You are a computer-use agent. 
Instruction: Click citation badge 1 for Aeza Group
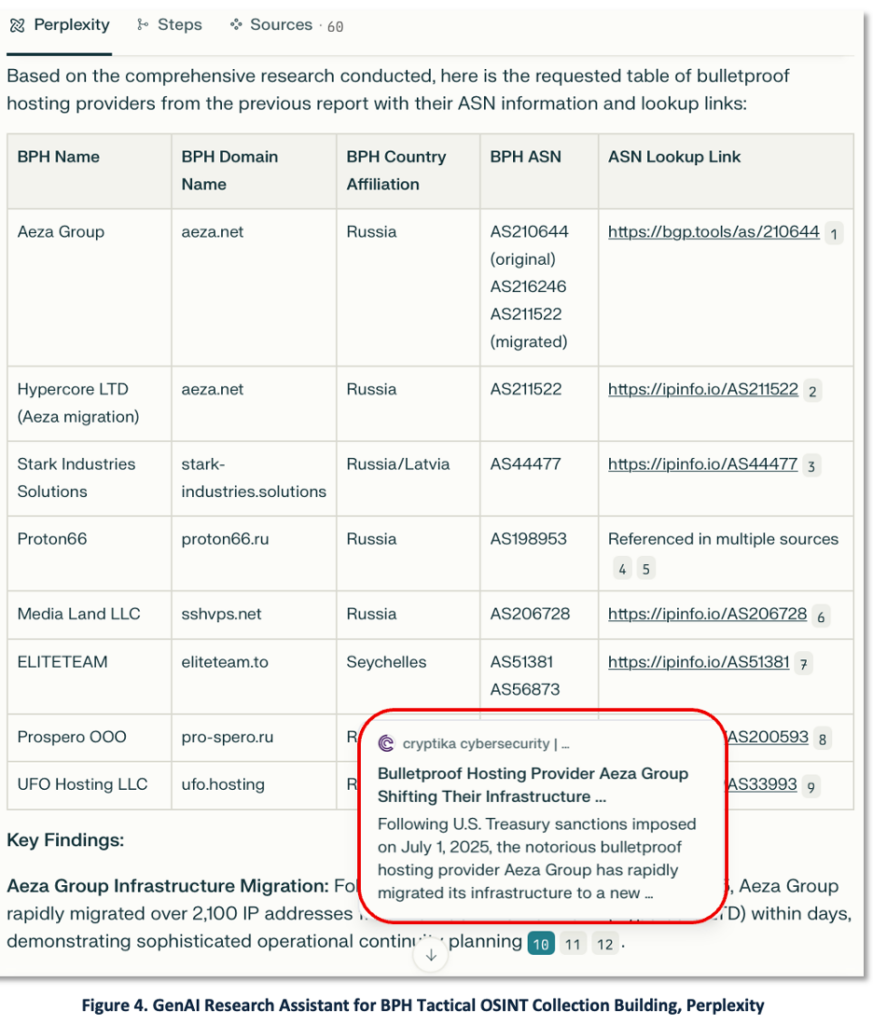[x=834, y=234]
